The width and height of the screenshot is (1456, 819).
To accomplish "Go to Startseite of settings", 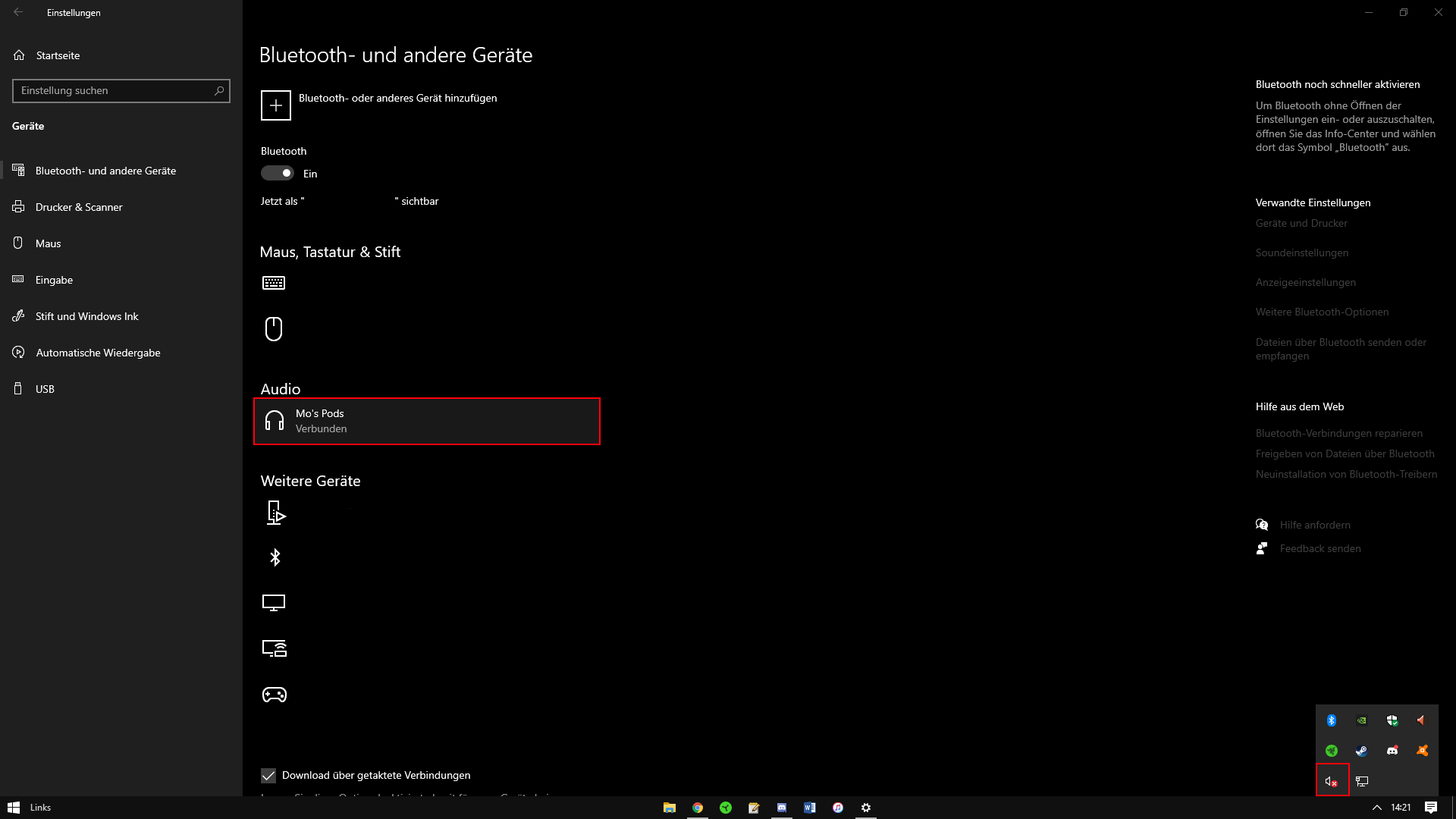I will (47, 55).
